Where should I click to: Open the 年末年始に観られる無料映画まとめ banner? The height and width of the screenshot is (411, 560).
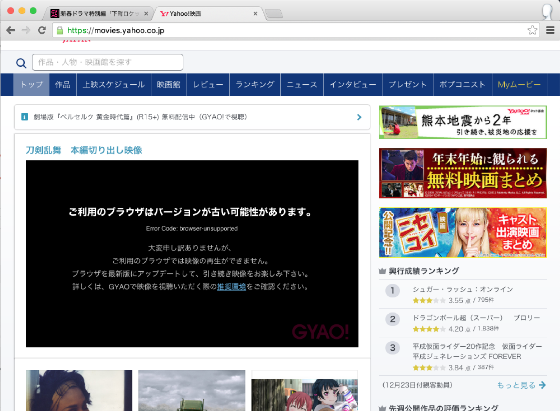pyautogui.click(x=463, y=173)
